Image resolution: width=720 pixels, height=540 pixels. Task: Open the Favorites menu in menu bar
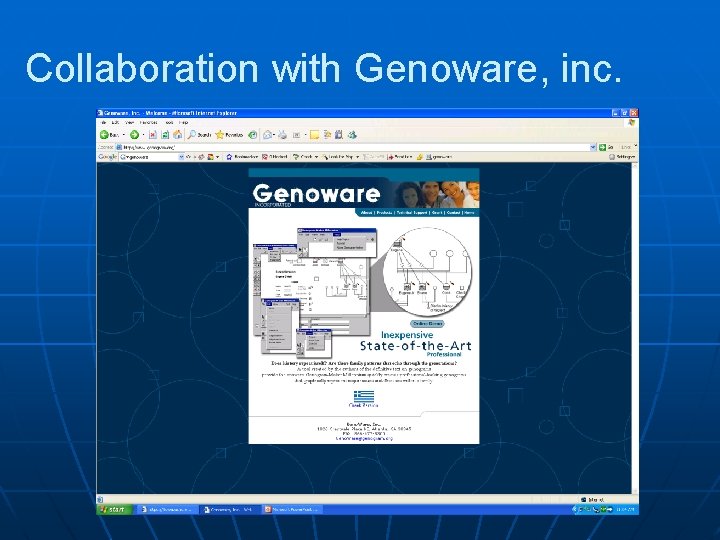click(148, 123)
